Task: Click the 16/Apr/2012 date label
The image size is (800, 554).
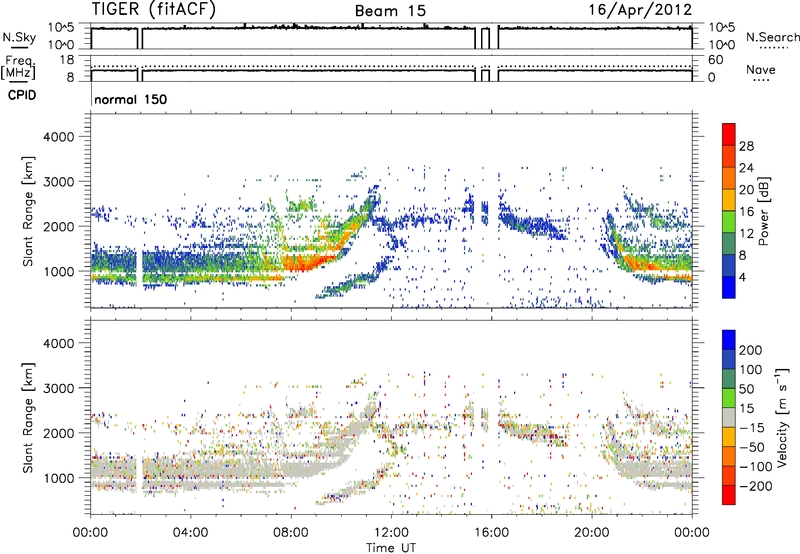Action: (x=640, y=10)
